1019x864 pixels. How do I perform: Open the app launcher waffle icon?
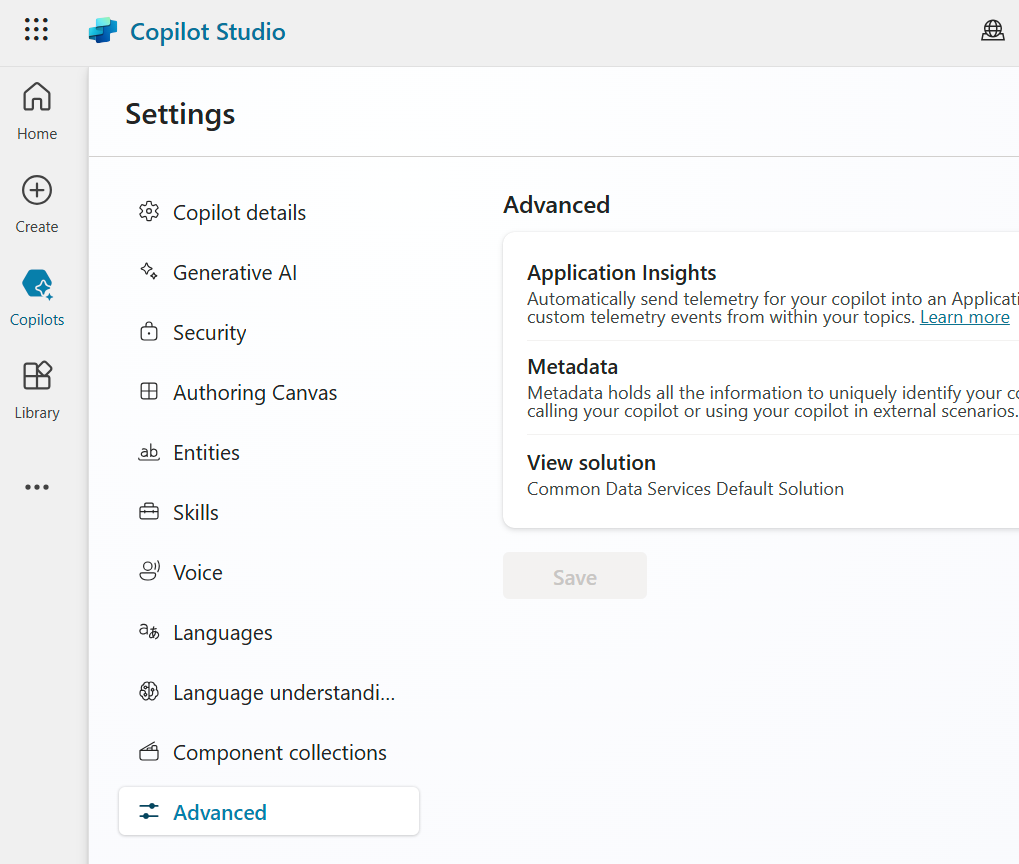(x=36, y=30)
